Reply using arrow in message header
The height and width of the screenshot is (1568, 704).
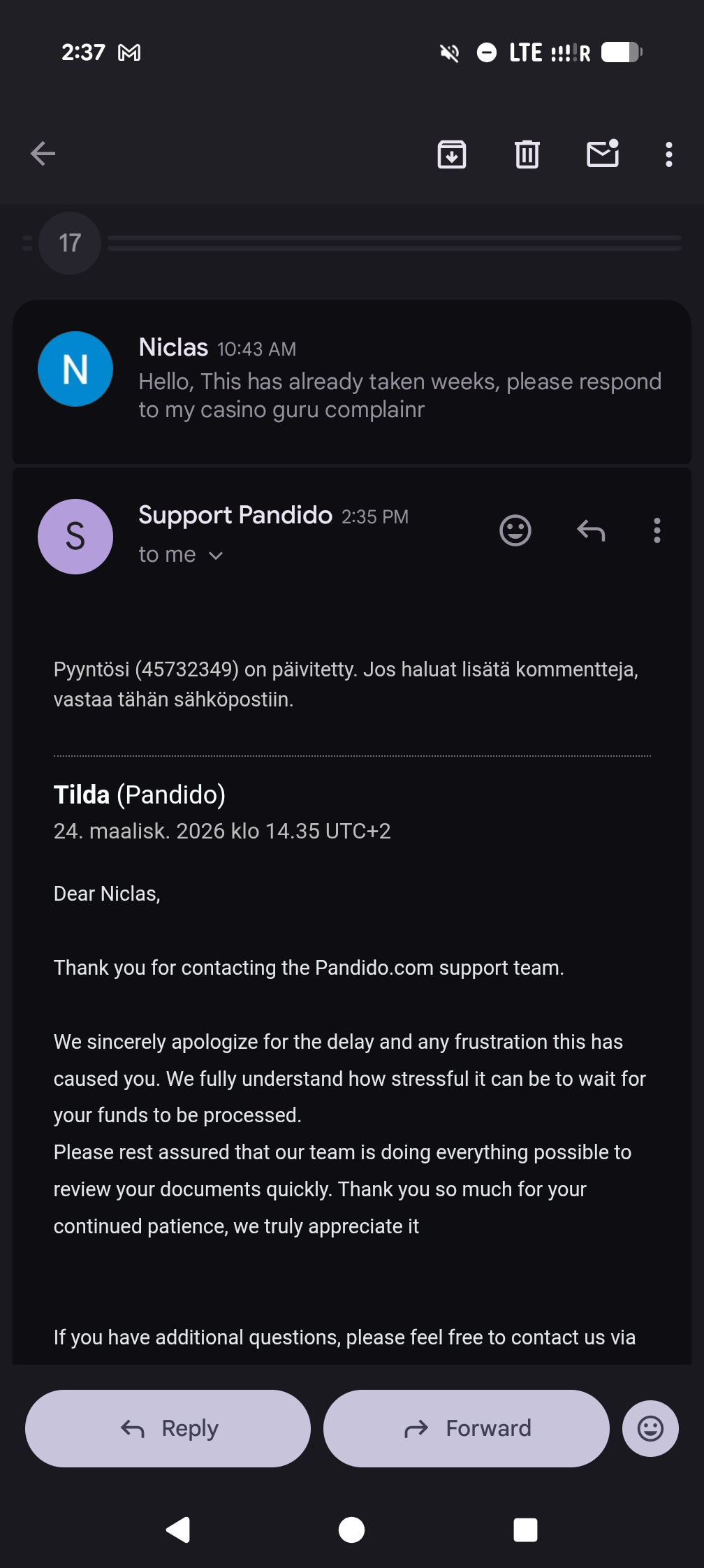(x=591, y=530)
